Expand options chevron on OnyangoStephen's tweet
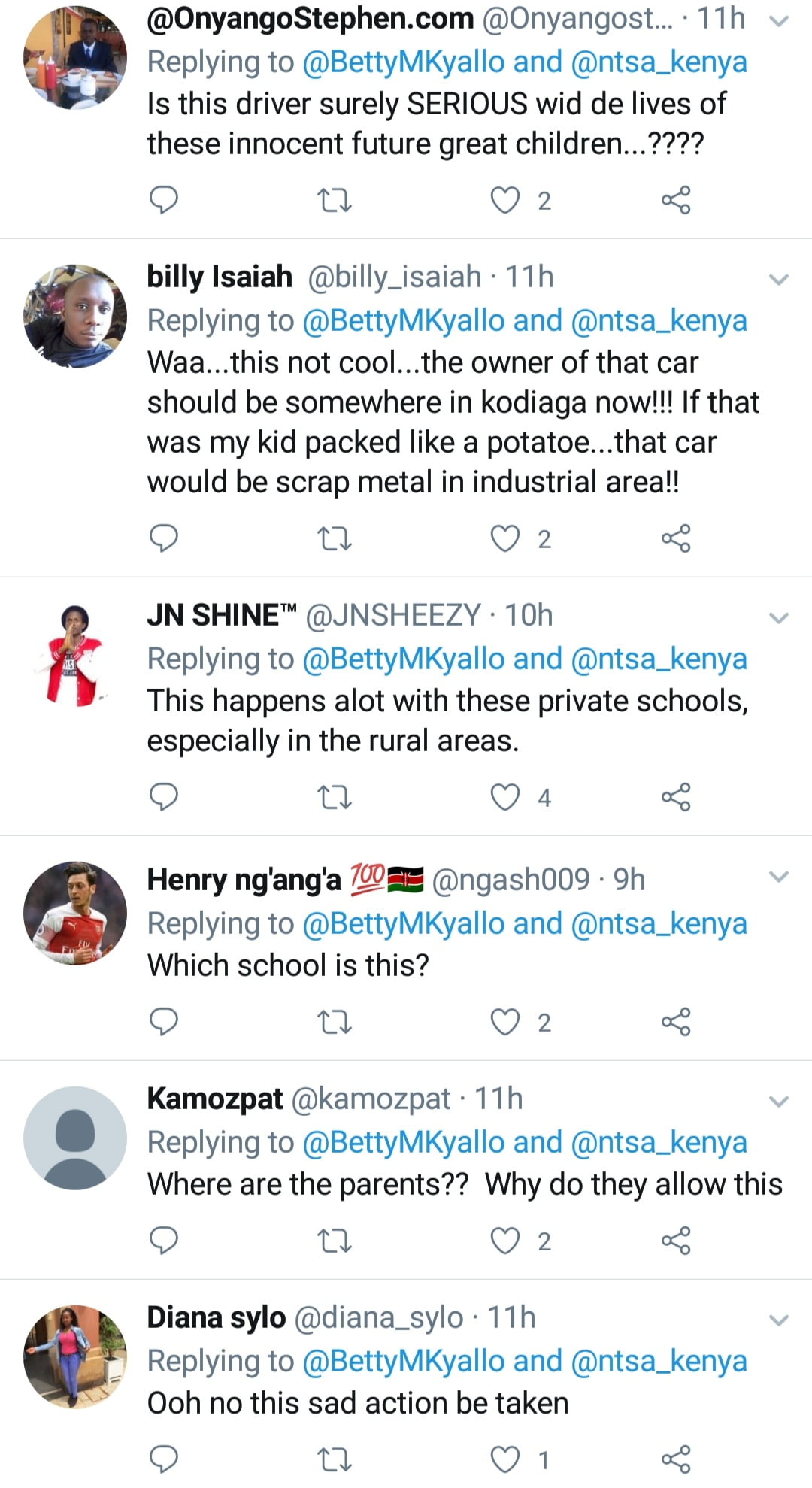The height and width of the screenshot is (1488, 812). [x=779, y=21]
